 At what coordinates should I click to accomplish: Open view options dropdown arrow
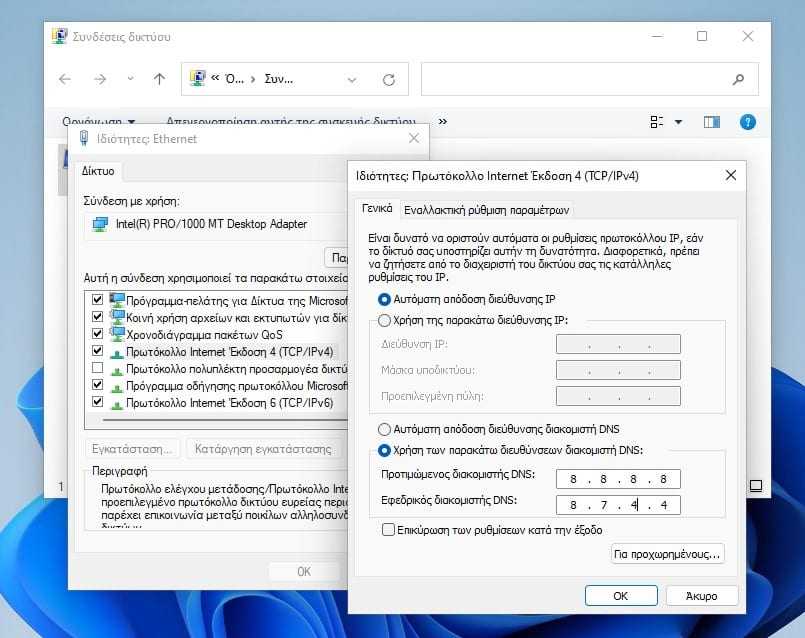[678, 122]
